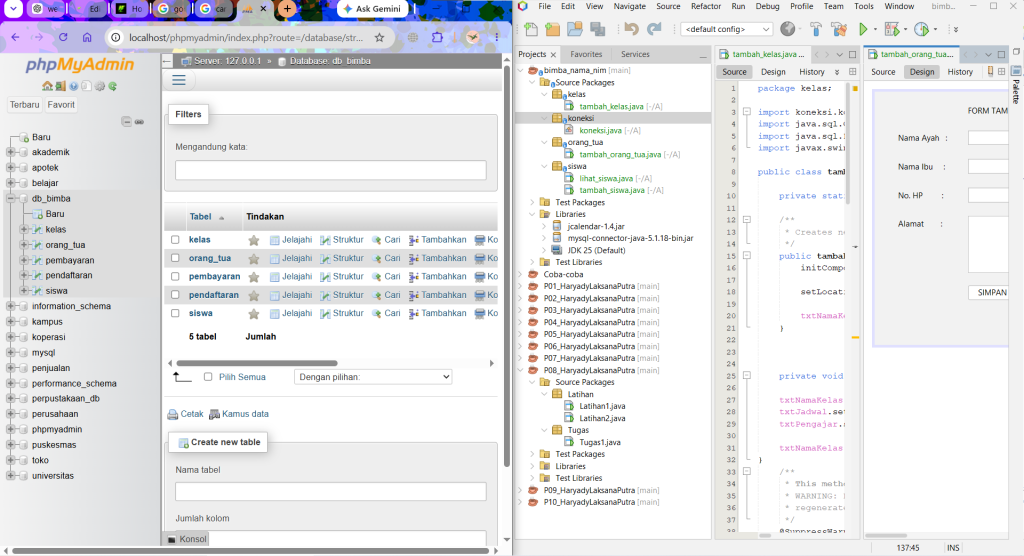Click Terbaru button in phpMyAdmin sidebar
The width and height of the screenshot is (1024, 556).
click(x=25, y=105)
